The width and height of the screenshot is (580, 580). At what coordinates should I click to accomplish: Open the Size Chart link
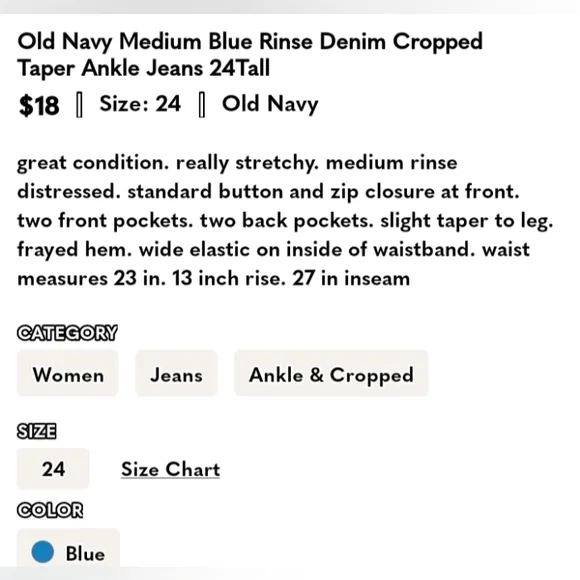(171, 469)
